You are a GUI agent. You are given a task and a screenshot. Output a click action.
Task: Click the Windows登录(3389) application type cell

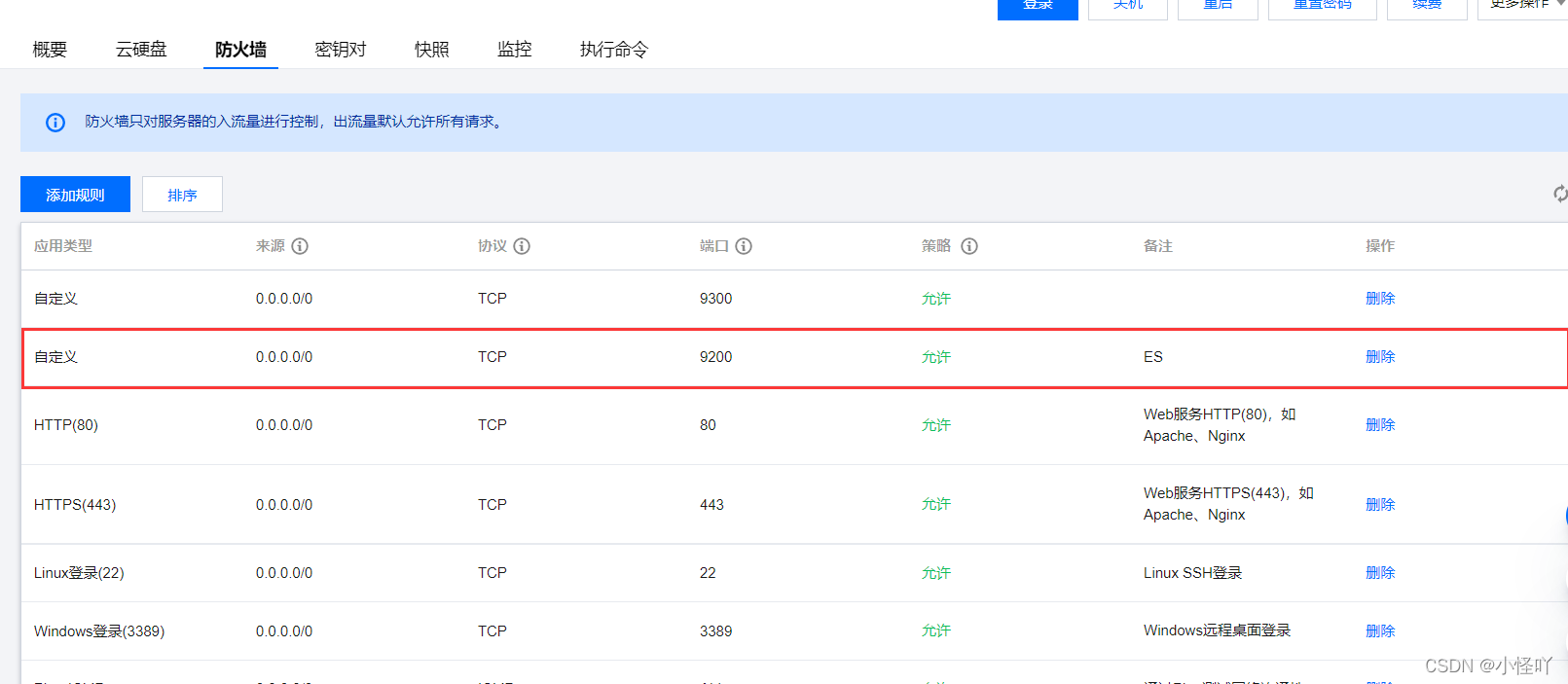(x=99, y=631)
